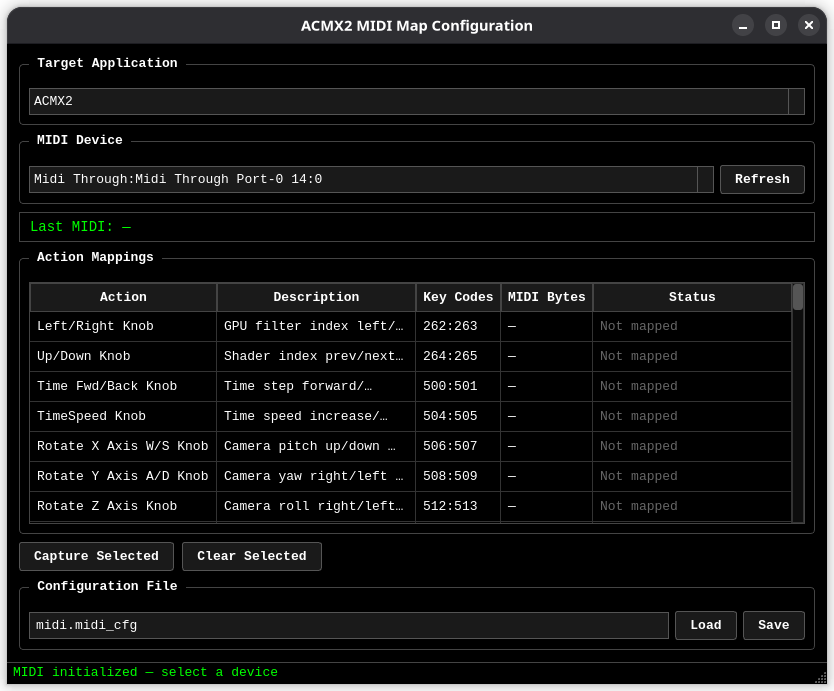This screenshot has height=691, width=834.
Task: Click Clear Selected button
Action: click(252, 556)
